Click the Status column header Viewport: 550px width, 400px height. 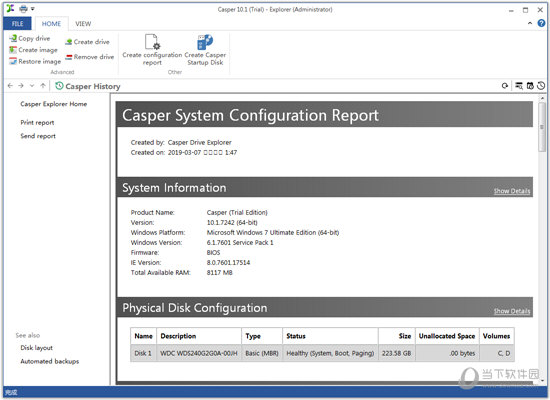point(330,336)
